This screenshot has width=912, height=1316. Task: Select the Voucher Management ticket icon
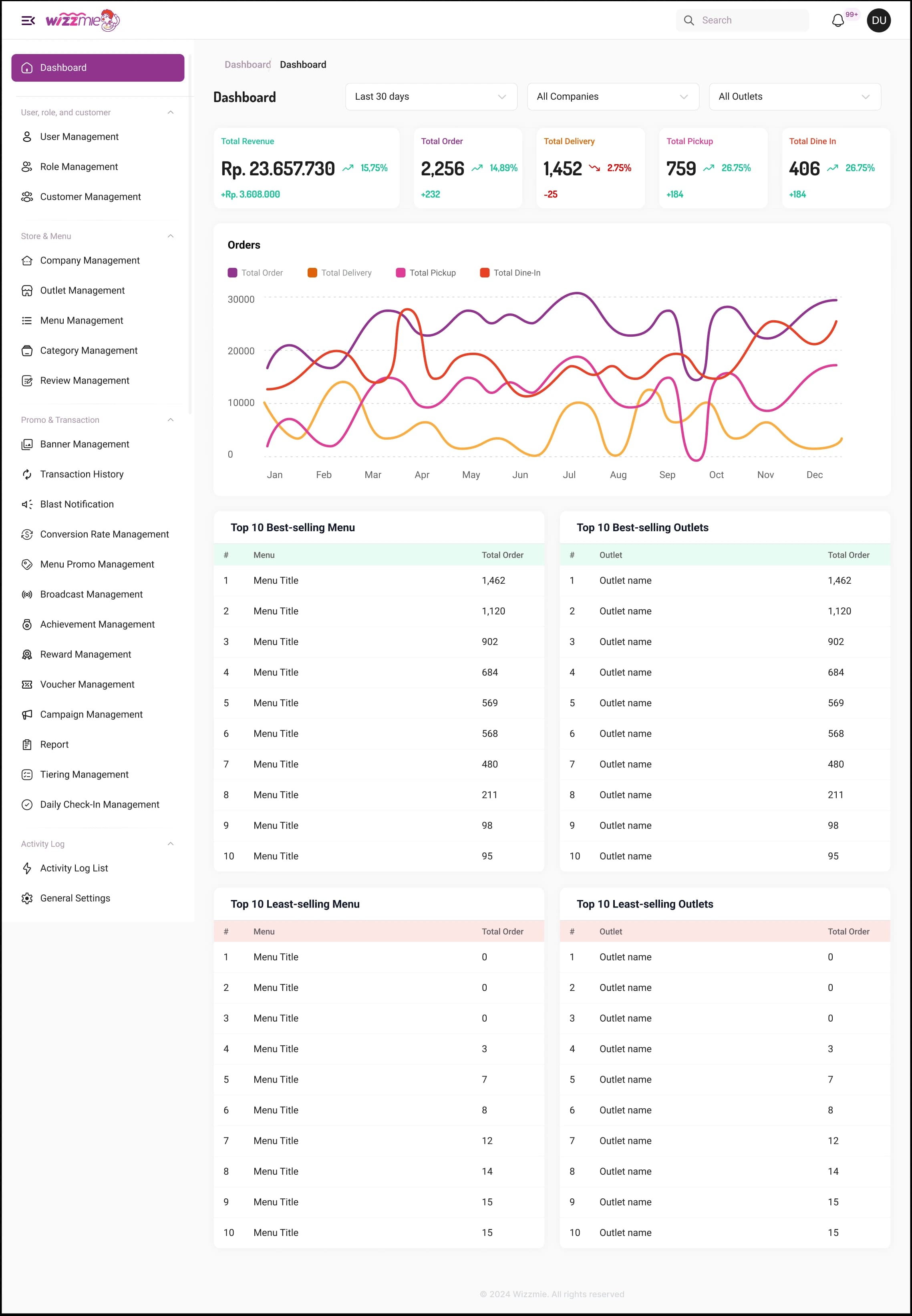point(27,684)
